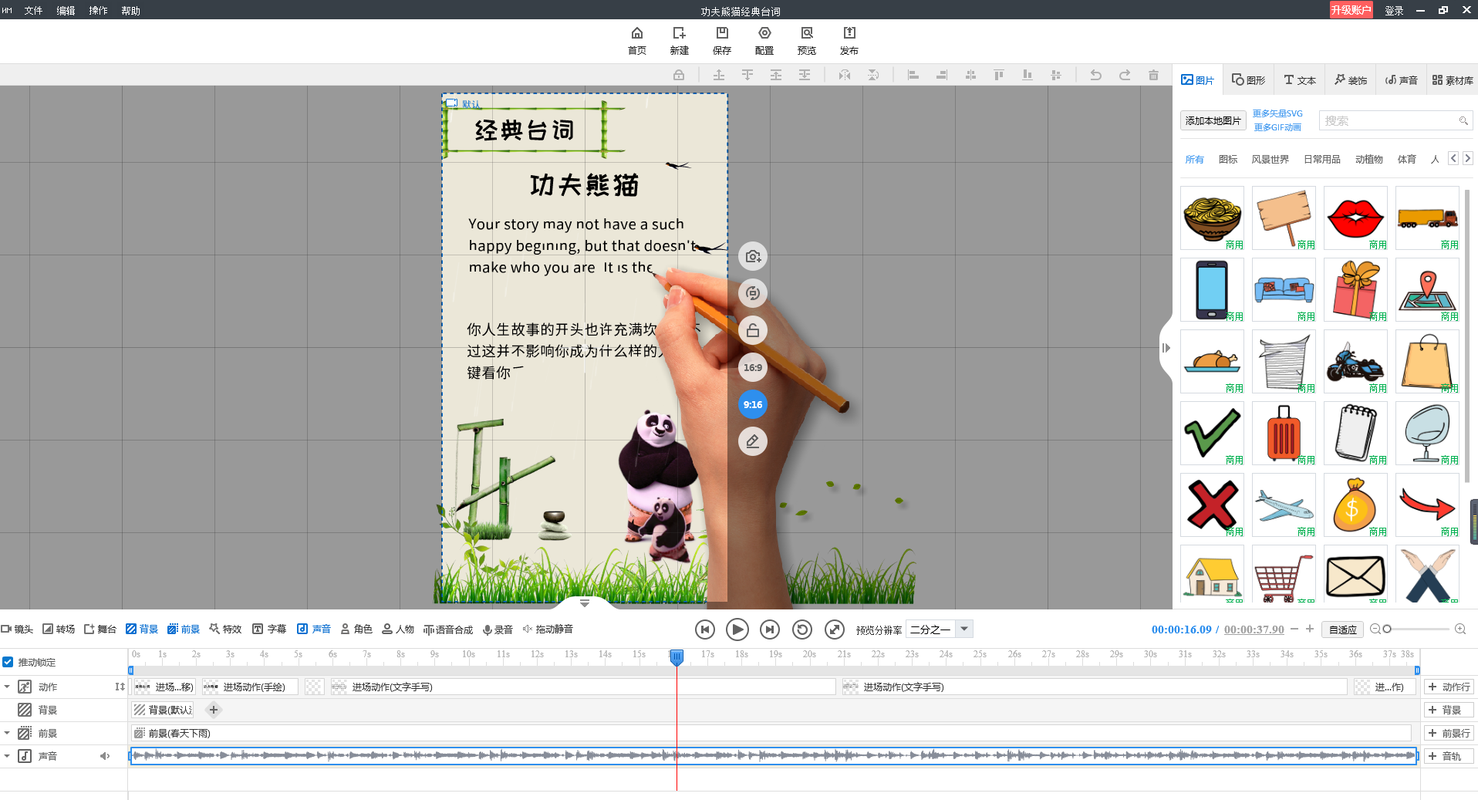Click the redo arrow icon
The height and width of the screenshot is (800, 1478).
click(x=1125, y=75)
